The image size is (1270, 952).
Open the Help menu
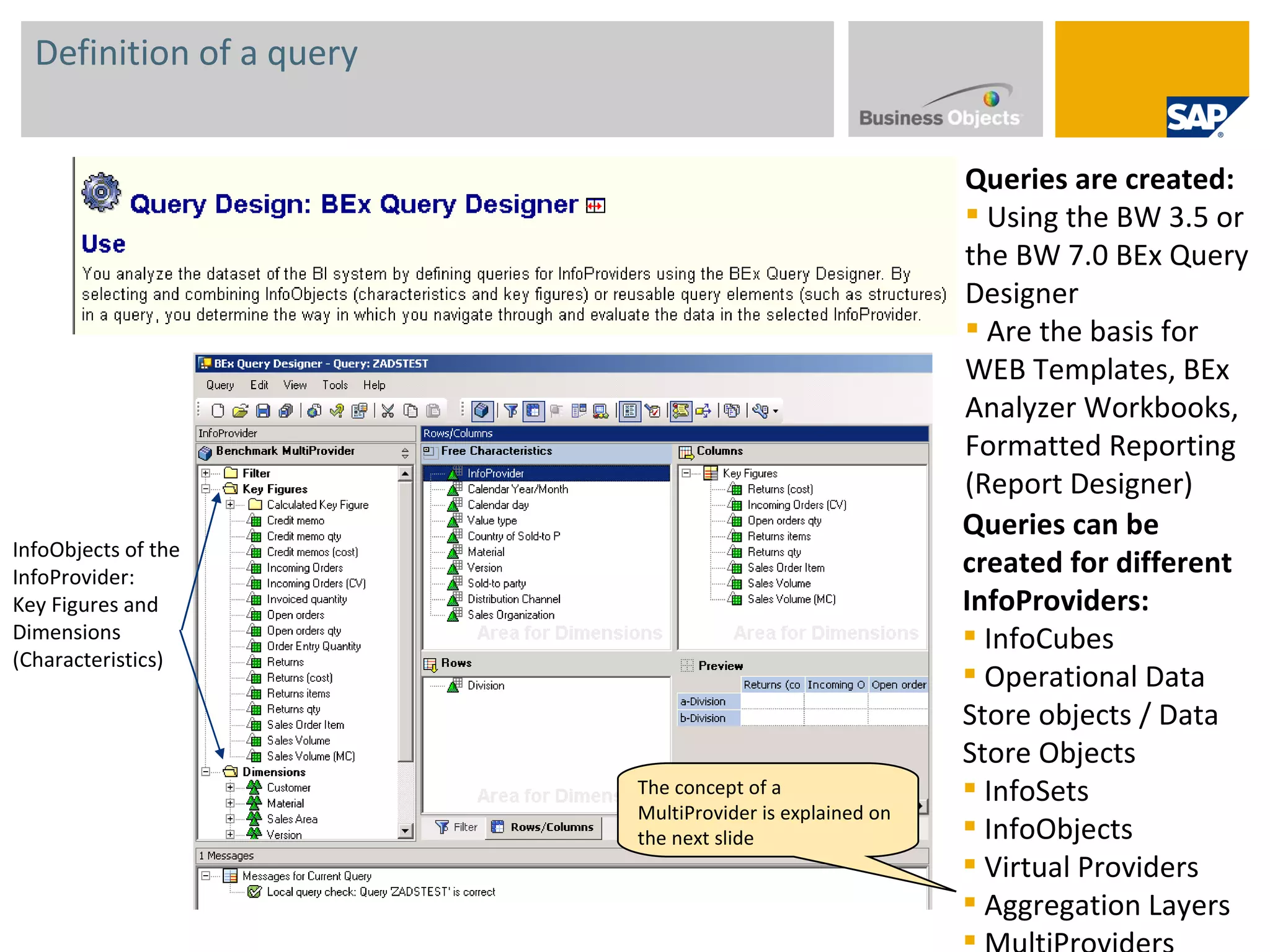pos(375,385)
